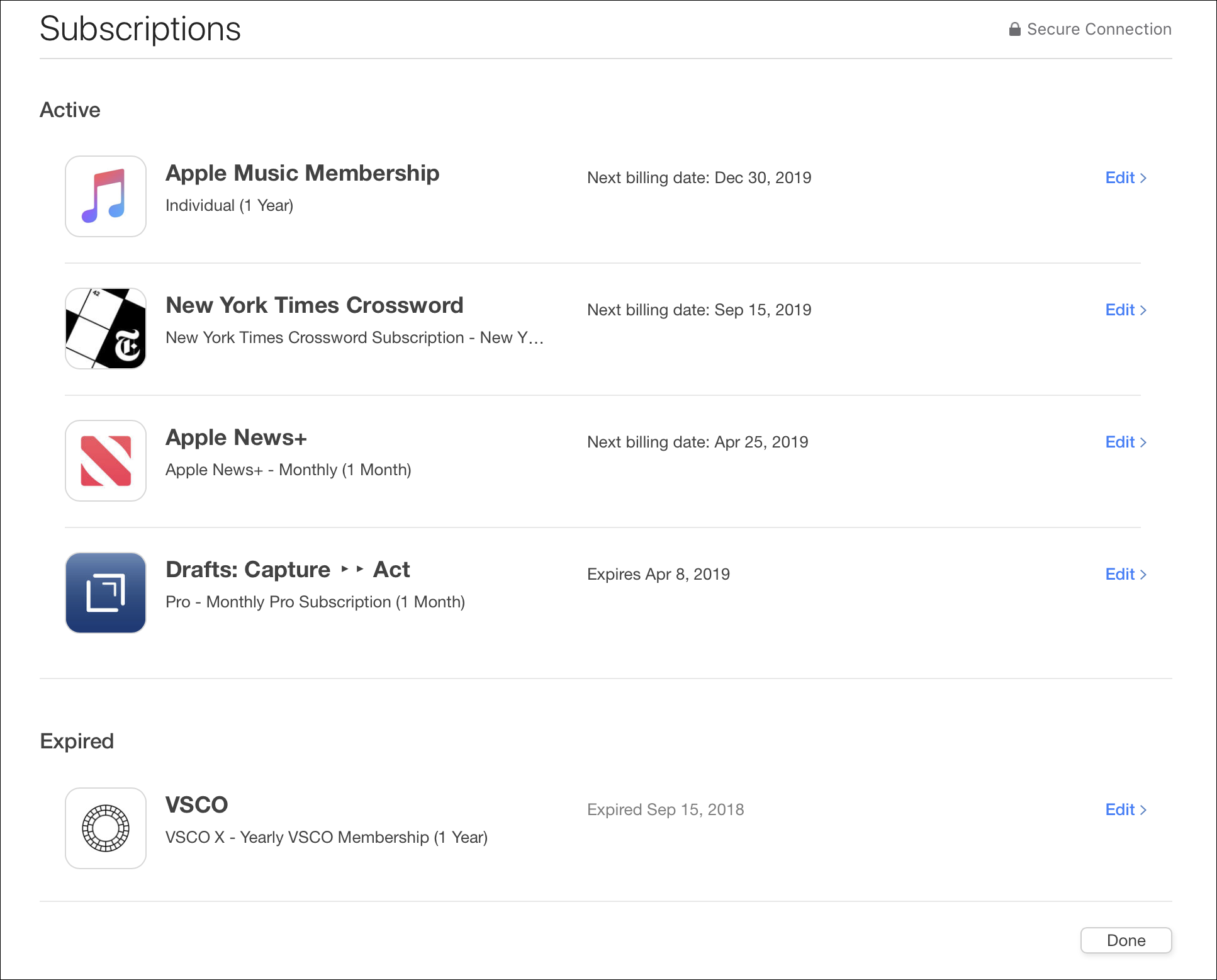The image size is (1217, 980).
Task: Select the New York Times Crossword title
Action: coord(314,305)
